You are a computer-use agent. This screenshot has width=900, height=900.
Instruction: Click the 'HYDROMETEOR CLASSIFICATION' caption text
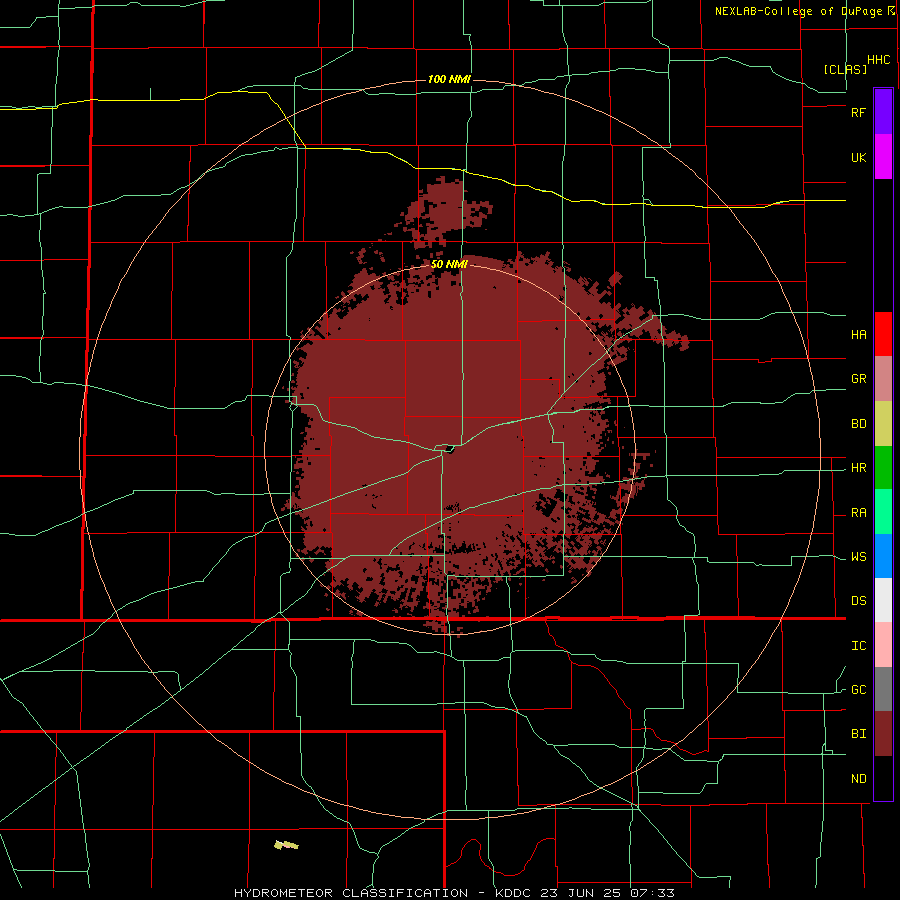pos(351,893)
